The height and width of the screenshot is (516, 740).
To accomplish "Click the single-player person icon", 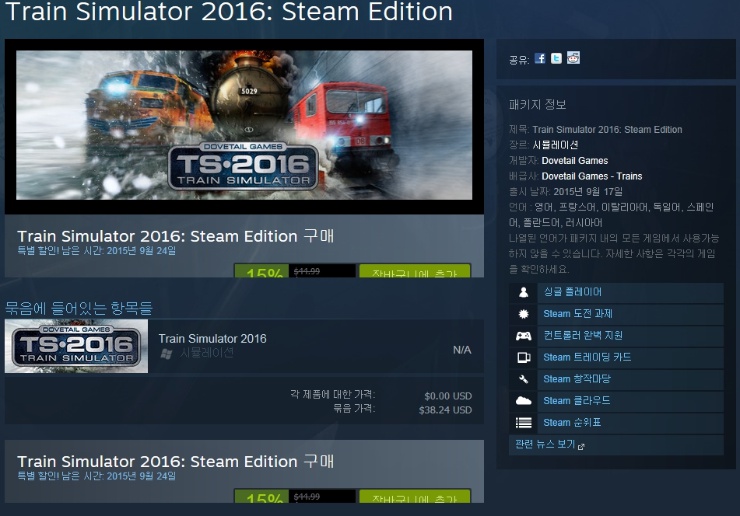I will 523,293.
